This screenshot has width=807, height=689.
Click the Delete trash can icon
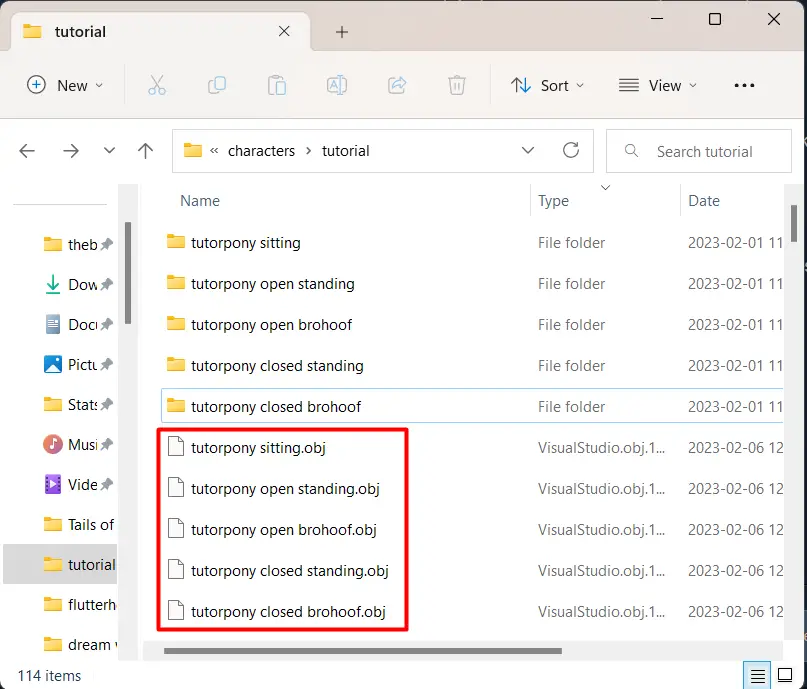click(457, 85)
